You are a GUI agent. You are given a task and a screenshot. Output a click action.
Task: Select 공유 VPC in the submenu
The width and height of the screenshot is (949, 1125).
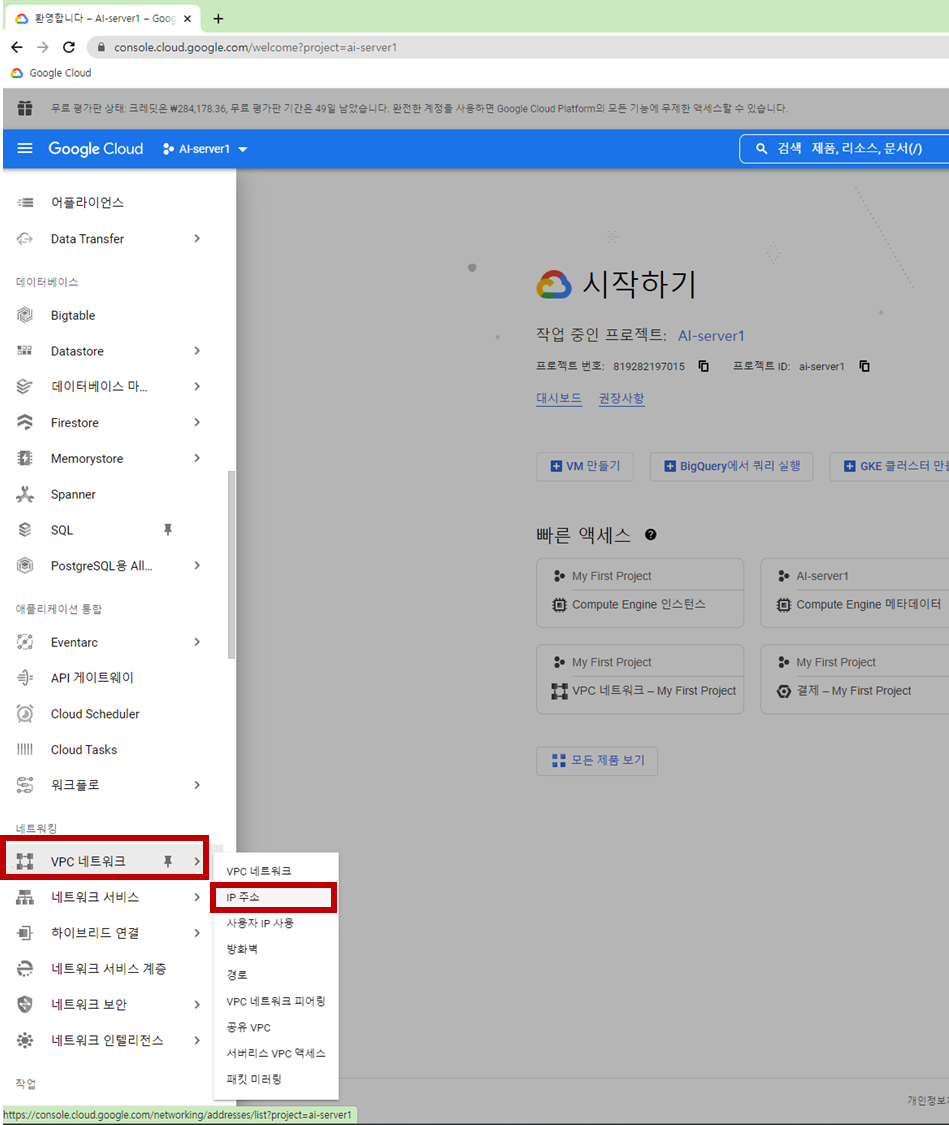[275, 1027]
